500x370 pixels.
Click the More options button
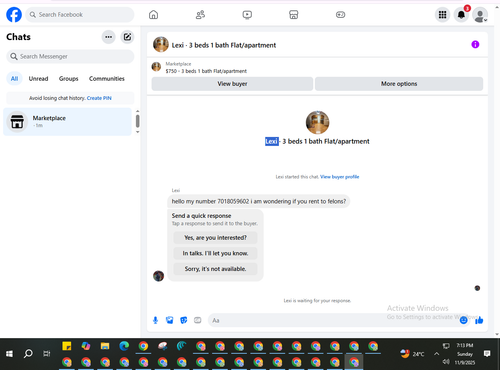399,84
